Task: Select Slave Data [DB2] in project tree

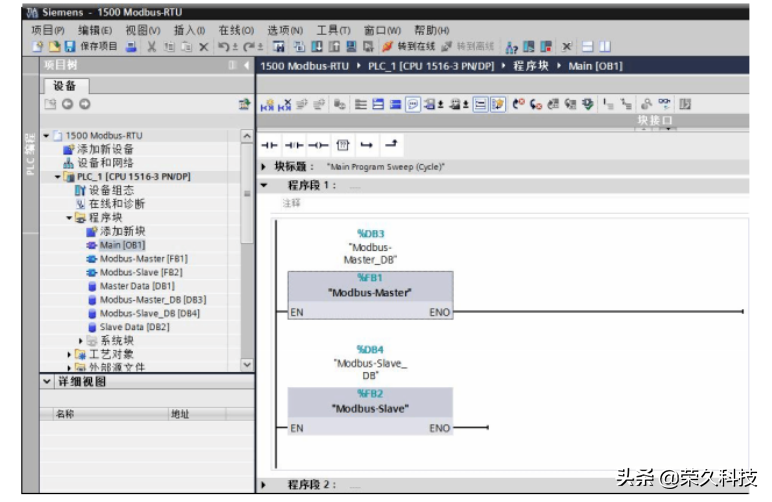Action: (x=134, y=327)
